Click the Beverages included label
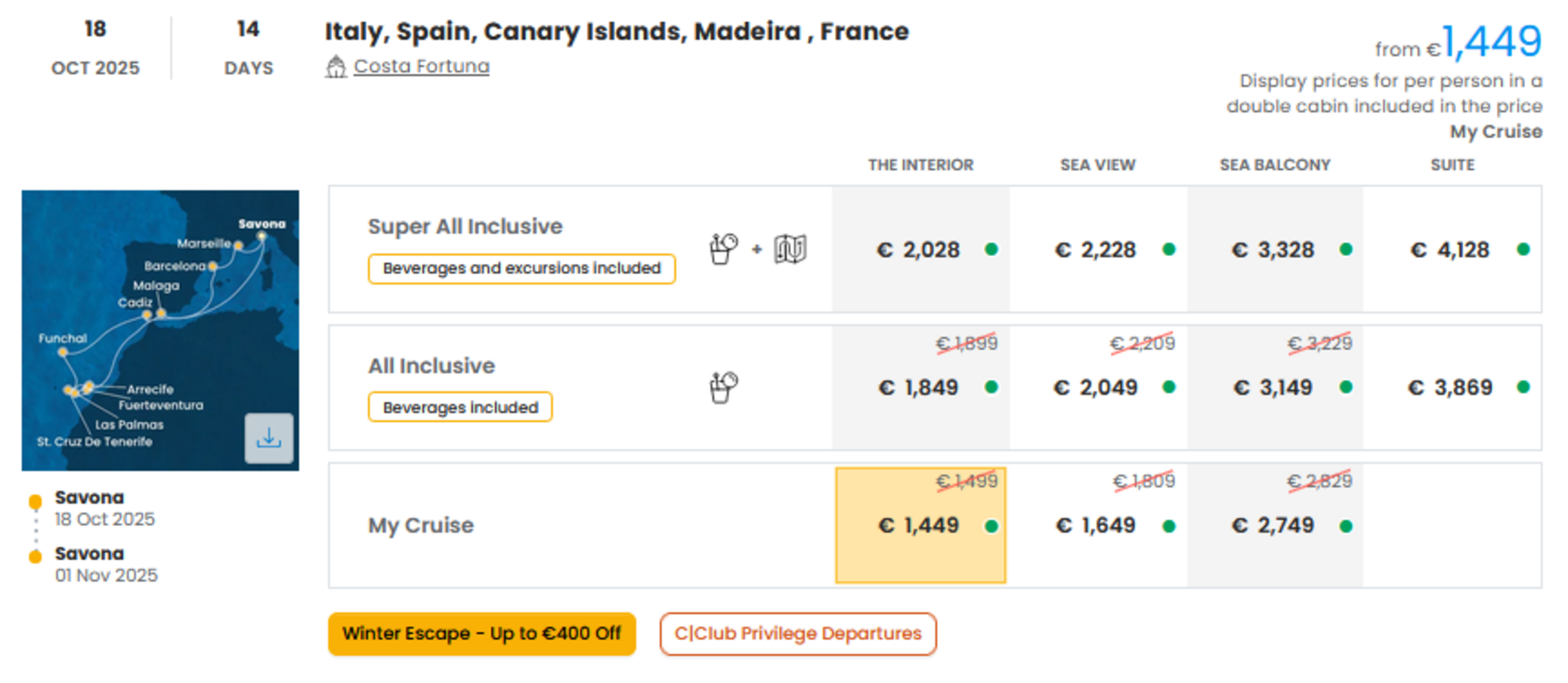The image size is (1568, 683). point(460,407)
